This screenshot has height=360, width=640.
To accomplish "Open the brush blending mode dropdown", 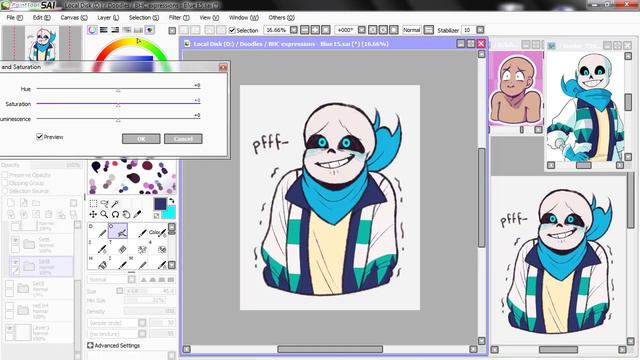I will pos(131,279).
